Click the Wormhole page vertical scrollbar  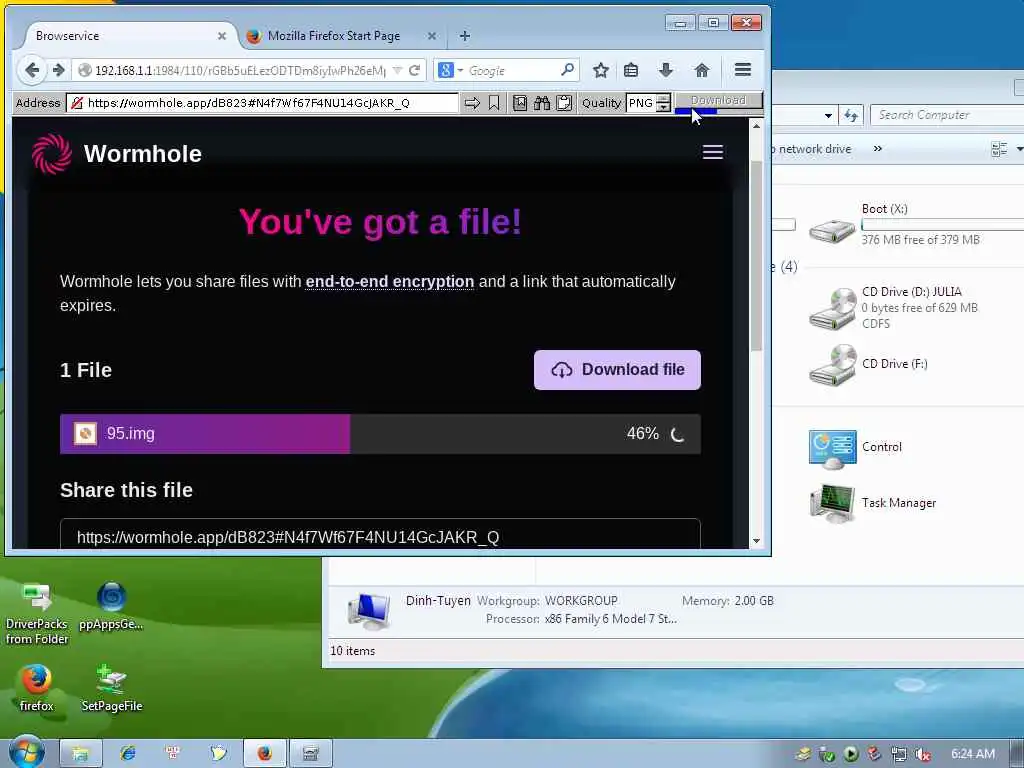pos(756,254)
